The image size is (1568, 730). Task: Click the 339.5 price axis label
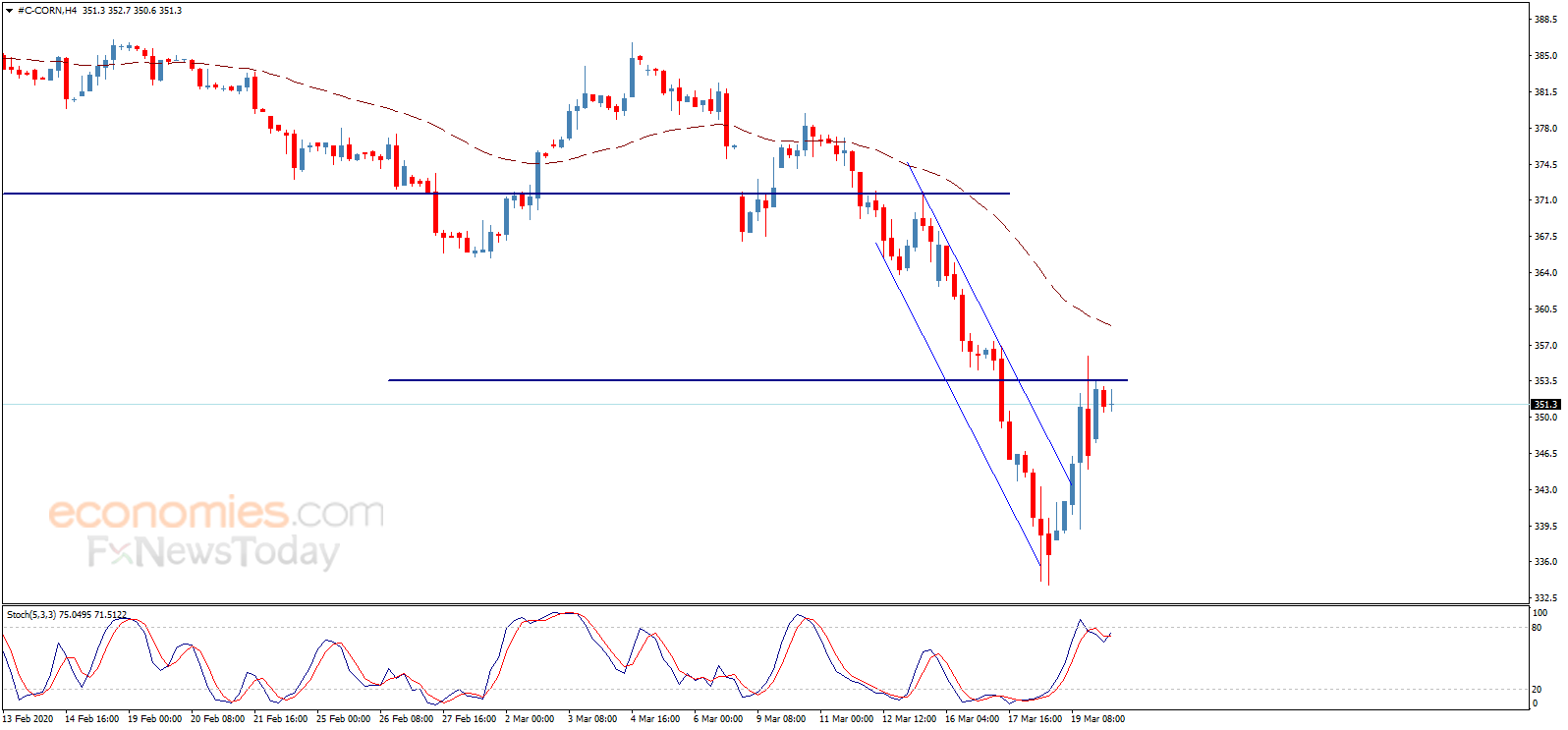click(x=1545, y=527)
